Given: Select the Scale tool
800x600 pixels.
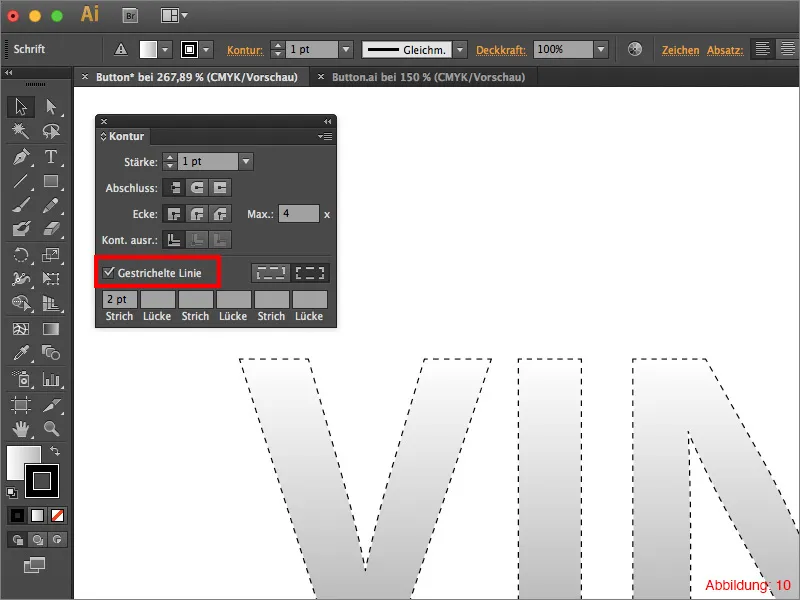Looking at the screenshot, I should click(51, 255).
